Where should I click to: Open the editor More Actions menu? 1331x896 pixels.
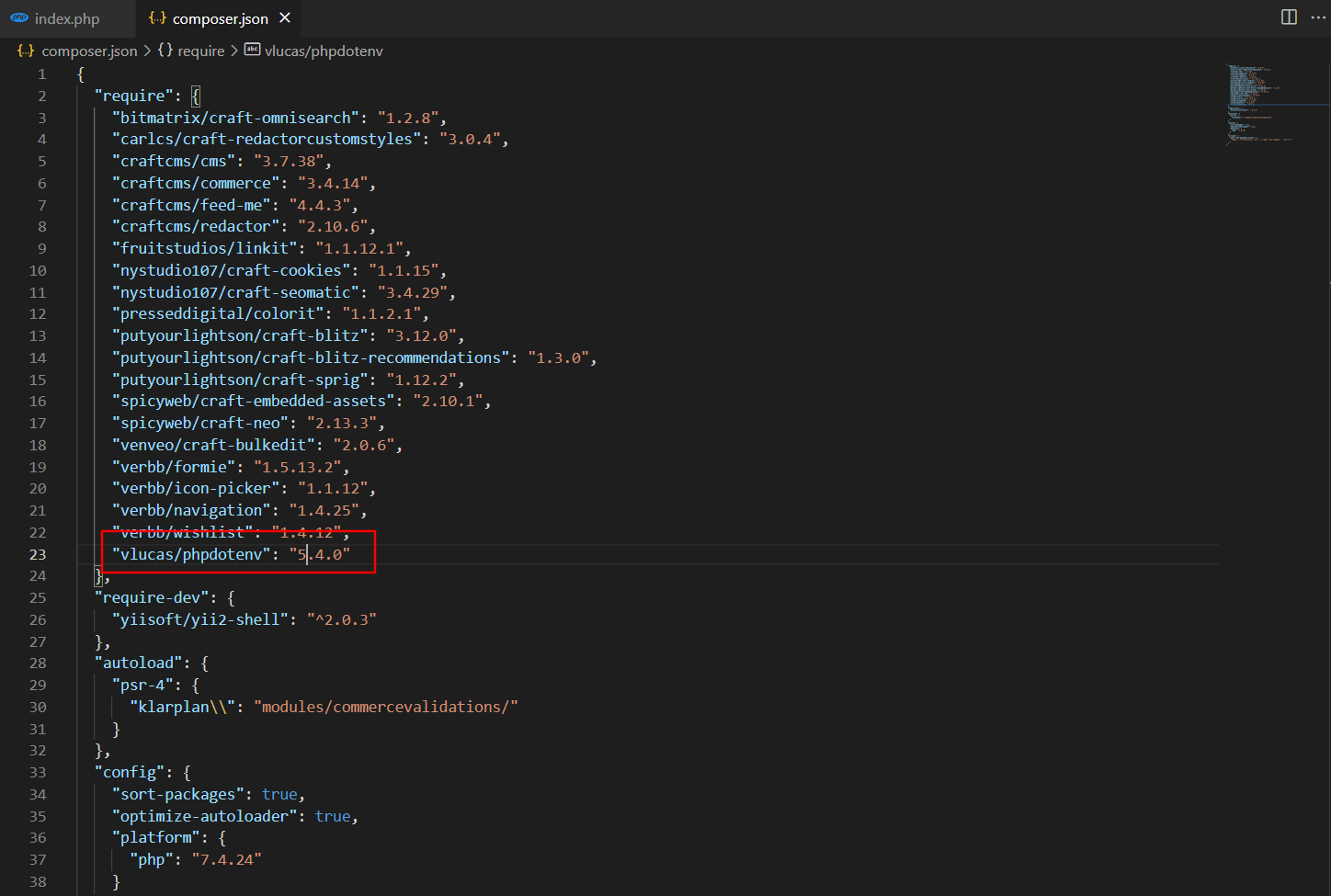coord(1318,17)
